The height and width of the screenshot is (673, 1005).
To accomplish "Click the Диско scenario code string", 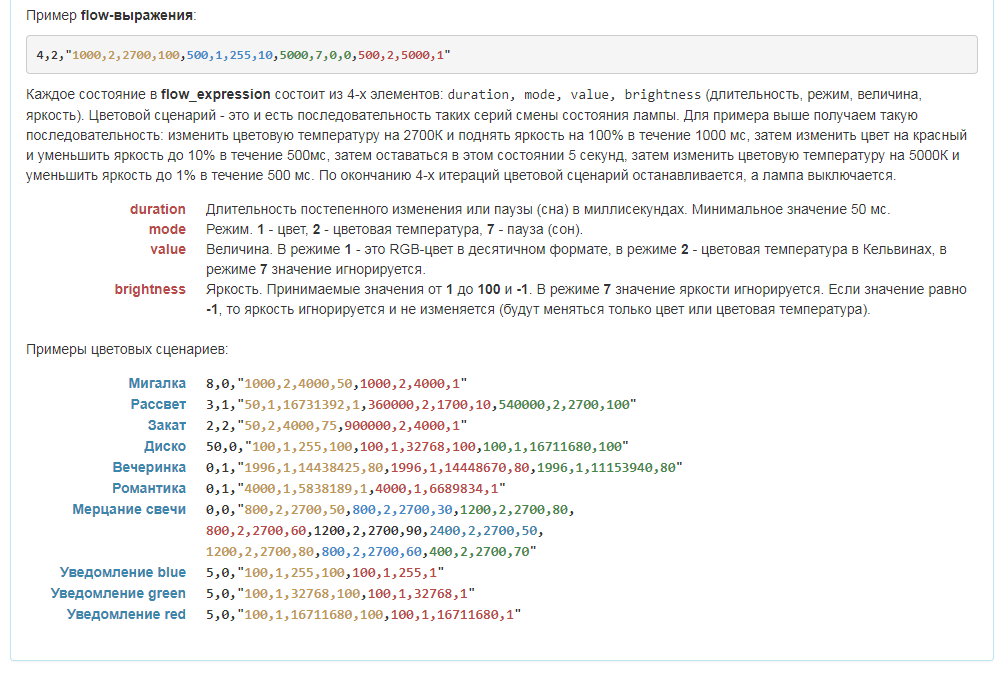I will (x=417, y=447).
